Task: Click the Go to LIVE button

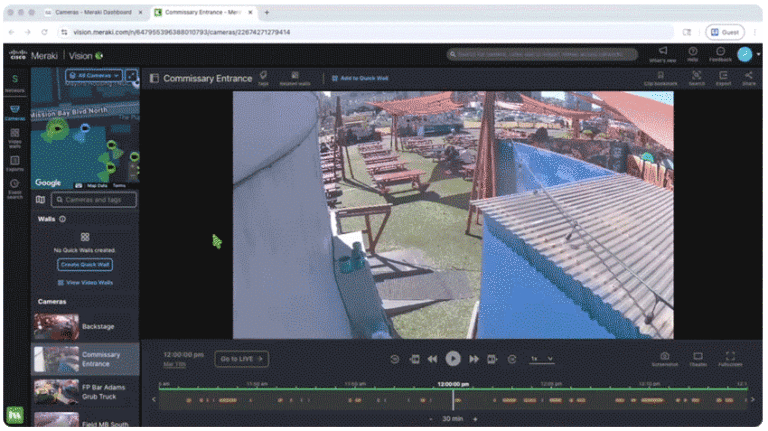Action: click(x=241, y=359)
